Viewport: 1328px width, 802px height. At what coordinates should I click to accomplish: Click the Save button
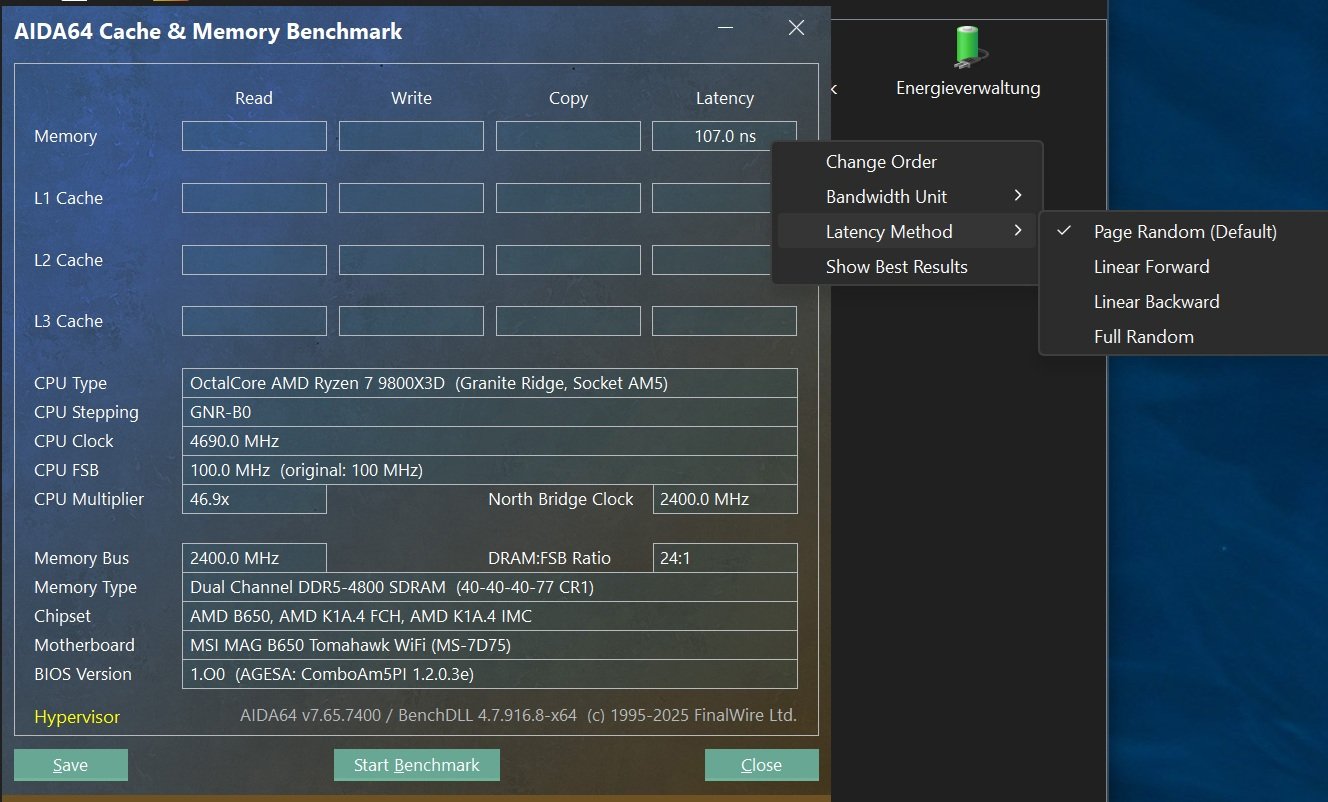click(x=71, y=765)
